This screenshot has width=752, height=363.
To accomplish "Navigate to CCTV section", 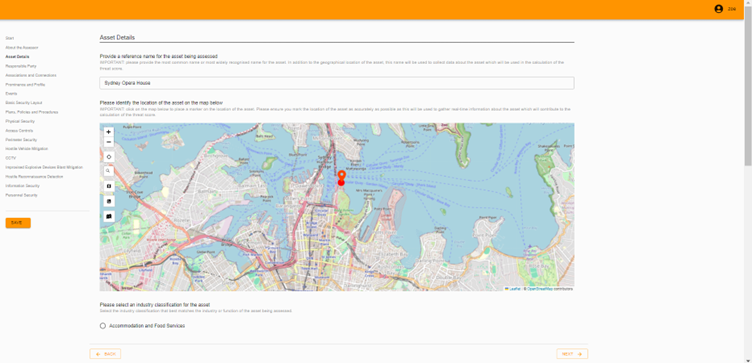I will click(x=11, y=158).
